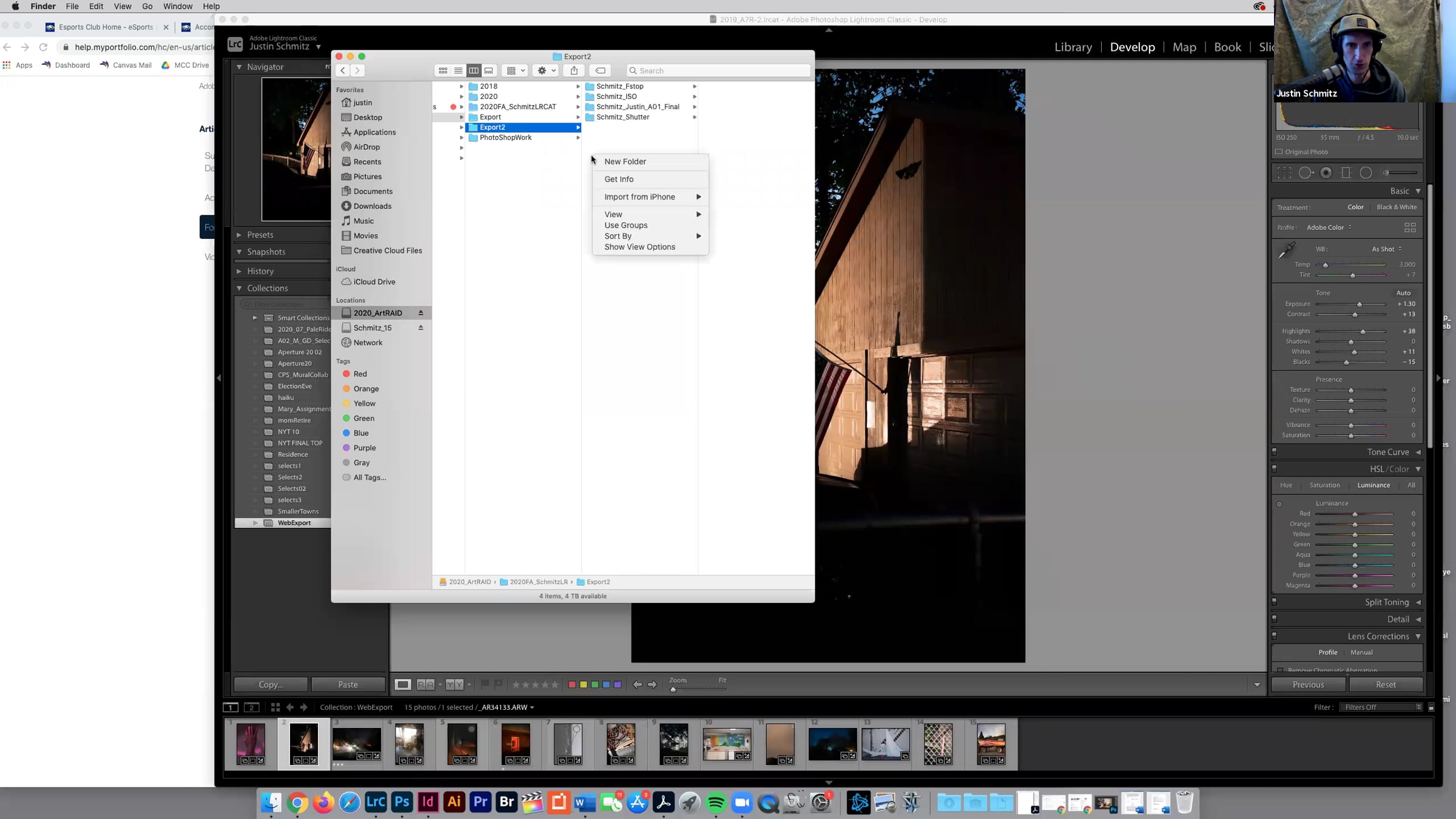The image size is (1456, 819).
Task: Enable the Original Photo checkbox
Action: tap(1279, 152)
